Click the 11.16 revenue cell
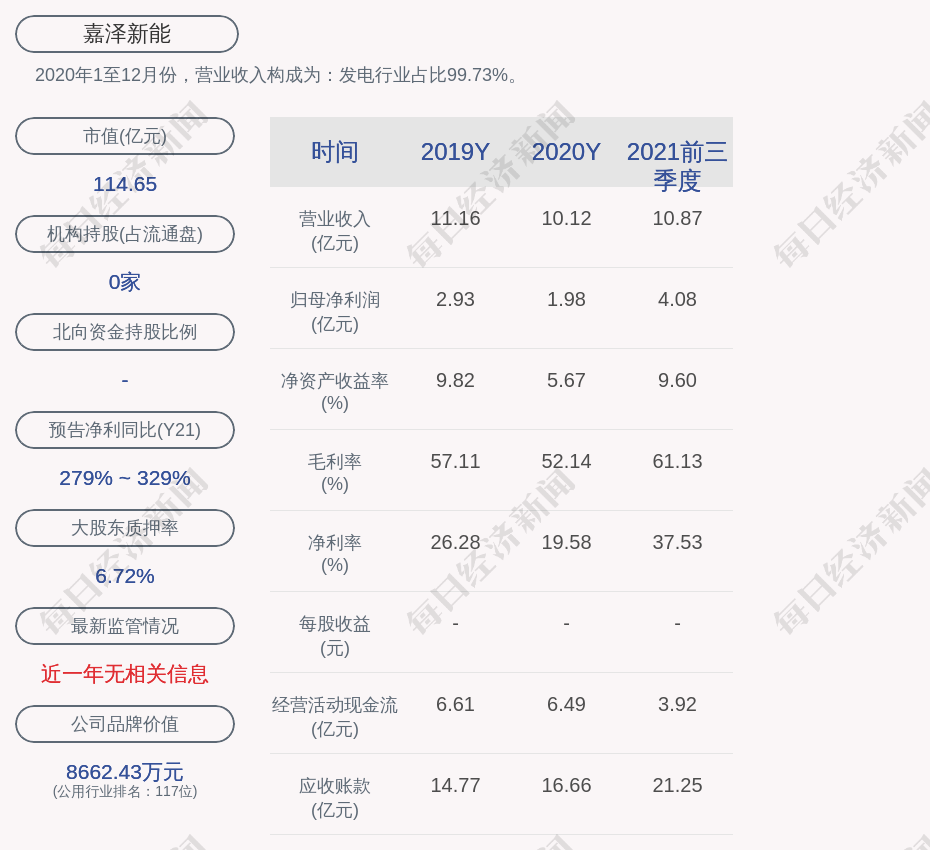This screenshot has width=930, height=850. point(456,218)
